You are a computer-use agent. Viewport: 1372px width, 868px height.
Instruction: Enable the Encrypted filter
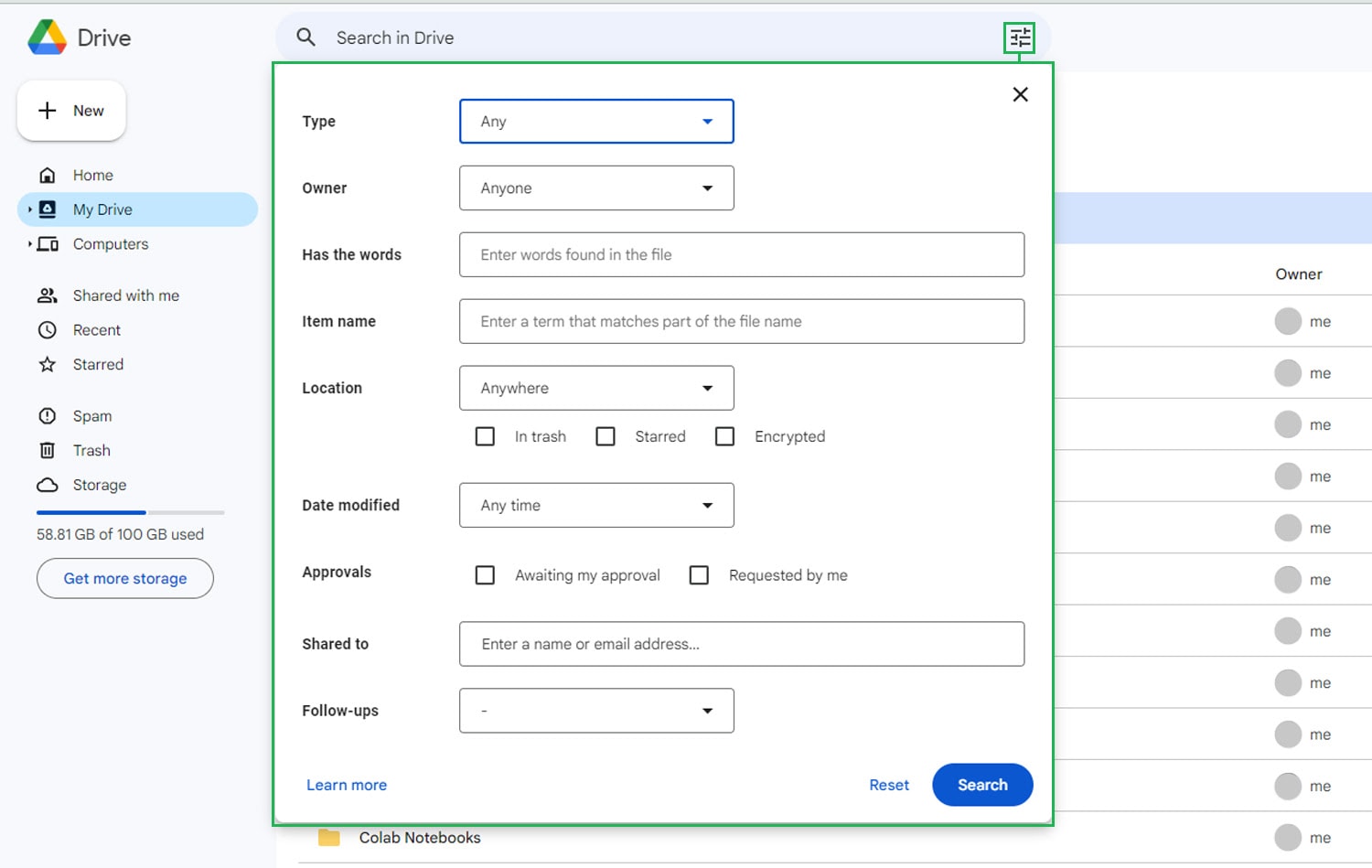point(724,436)
